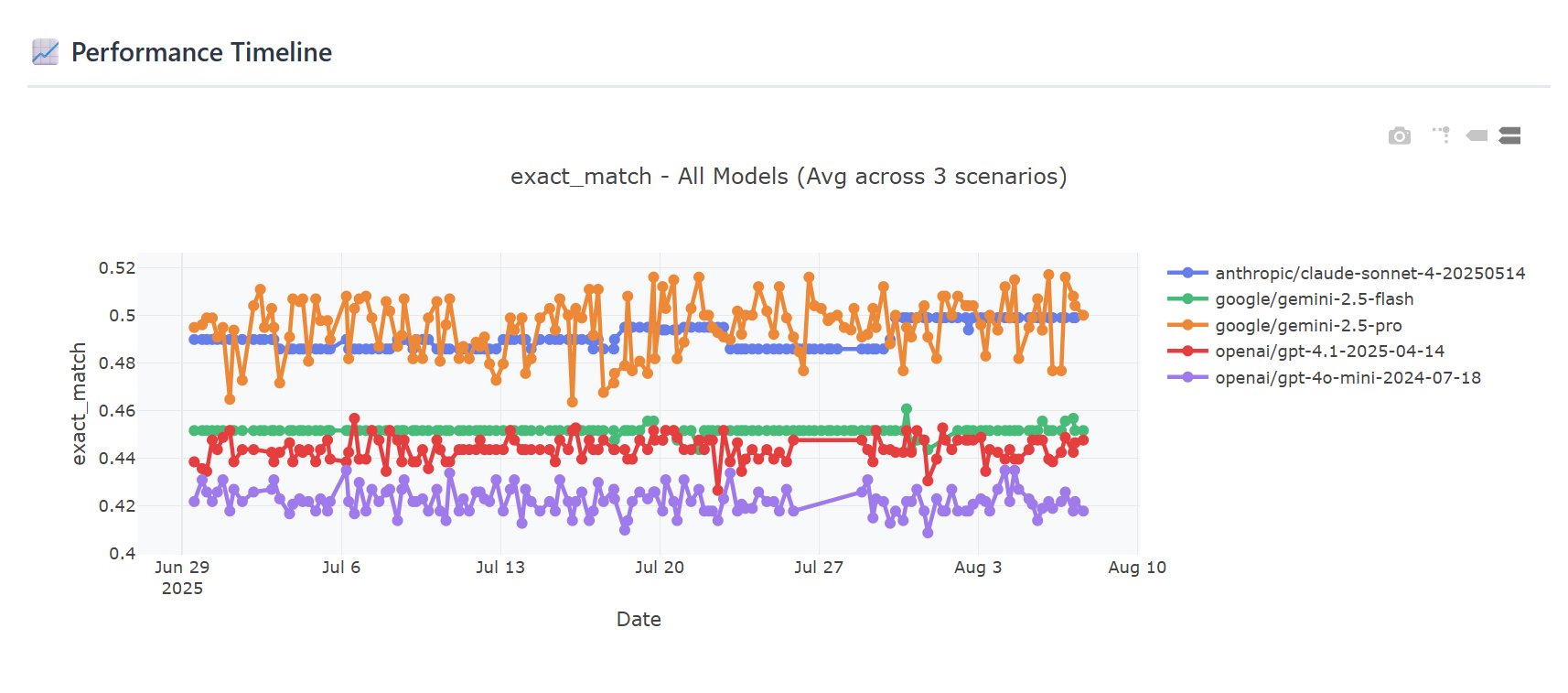
Task: Enable compare data on hover mode
Action: tap(1510, 135)
